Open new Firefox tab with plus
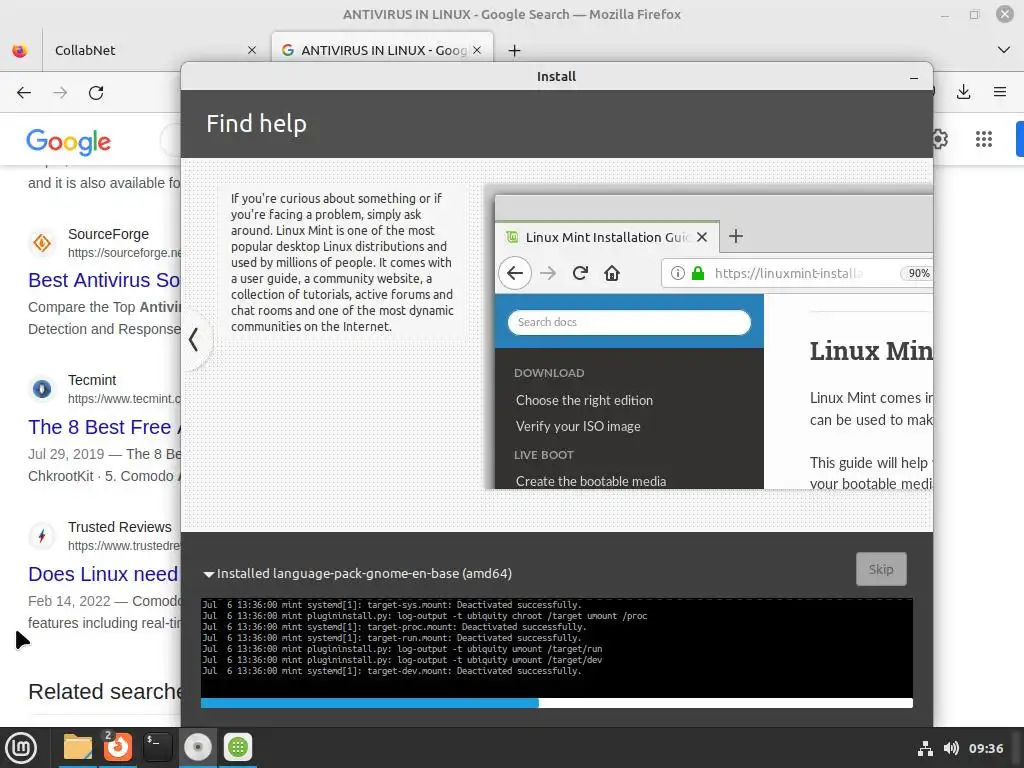This screenshot has height=768, width=1024. click(x=515, y=50)
